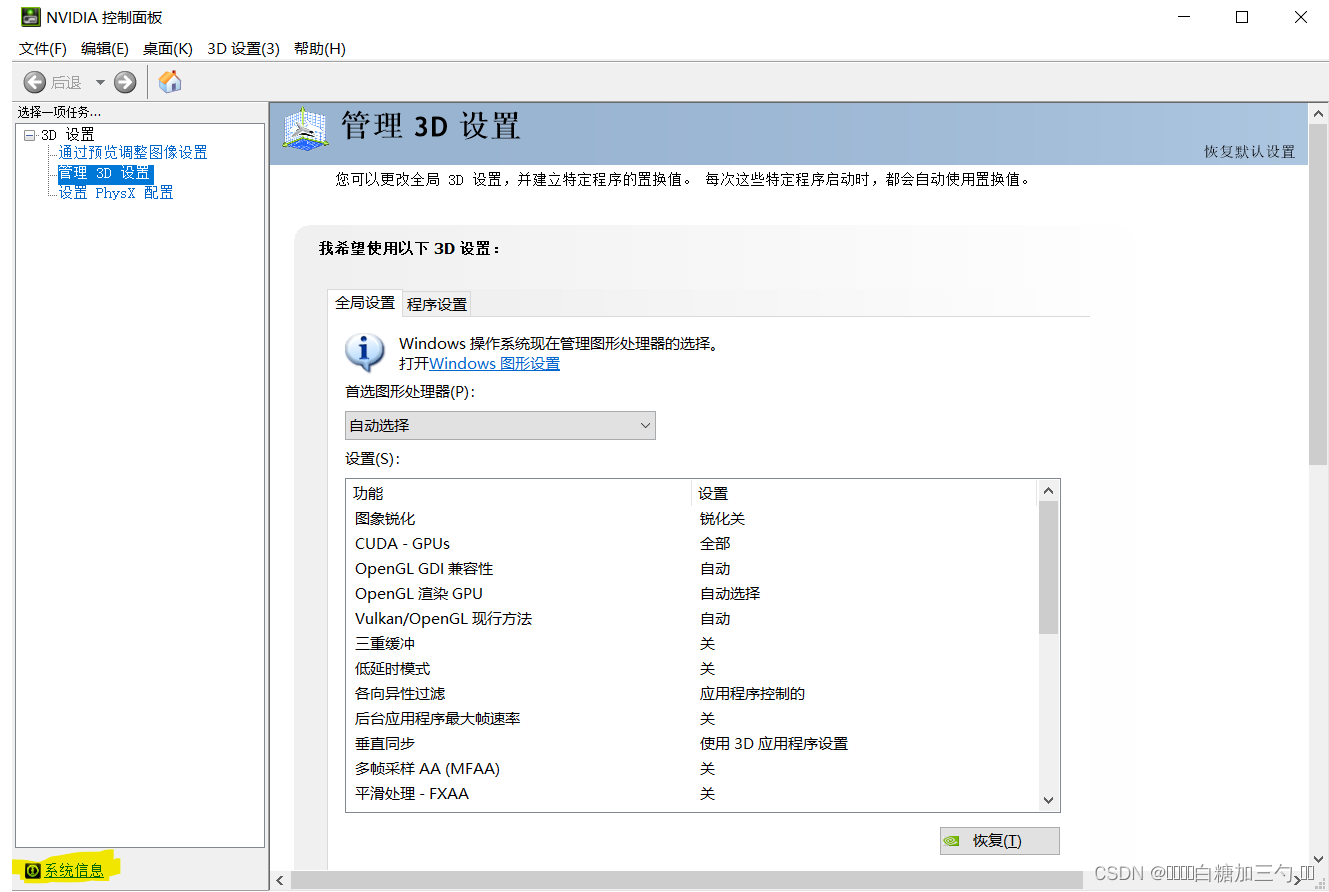Switch to the 全局设置 tab
The image size is (1329, 892).
click(x=365, y=302)
